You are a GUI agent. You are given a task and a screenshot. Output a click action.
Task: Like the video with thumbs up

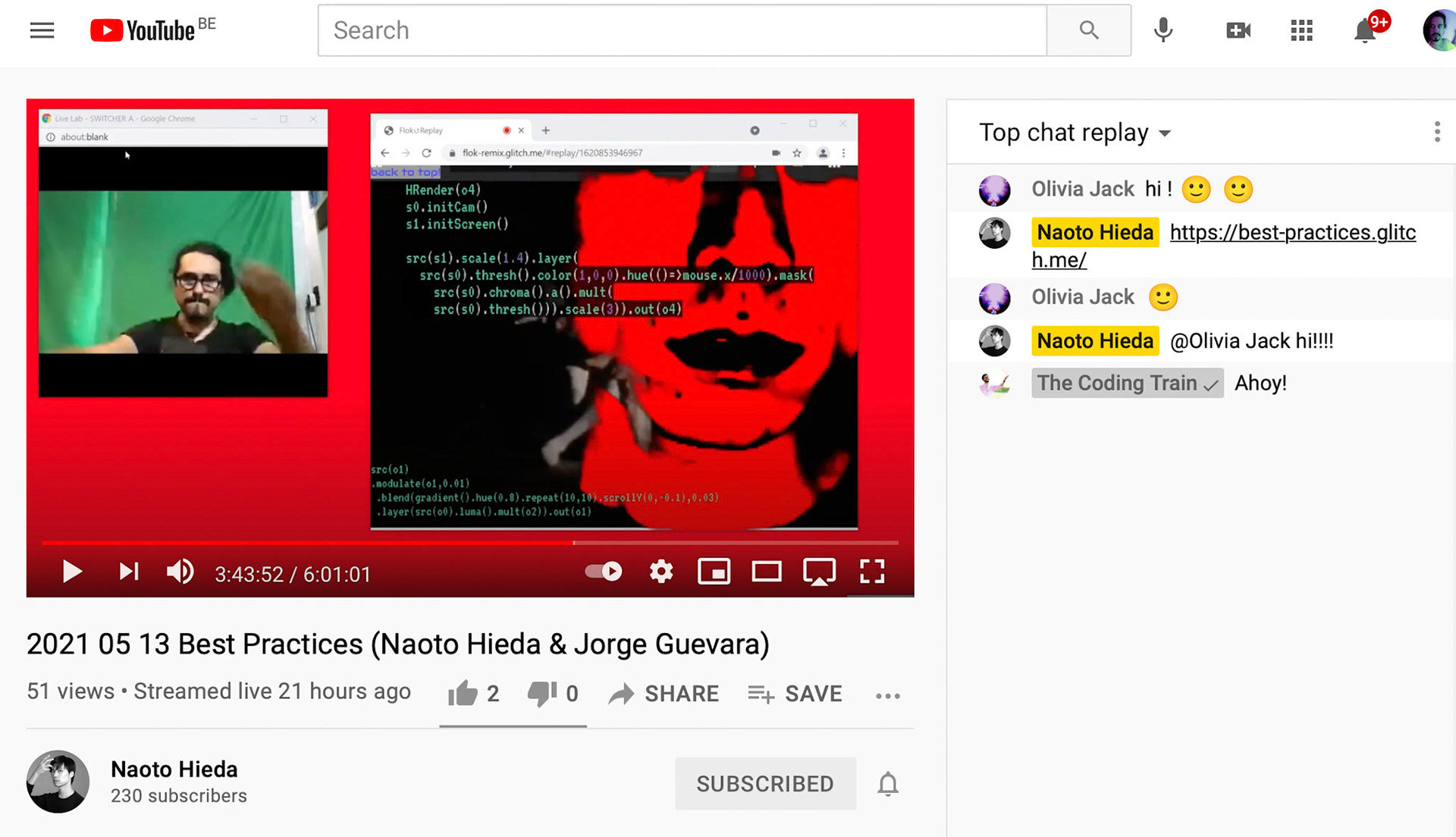(473, 693)
